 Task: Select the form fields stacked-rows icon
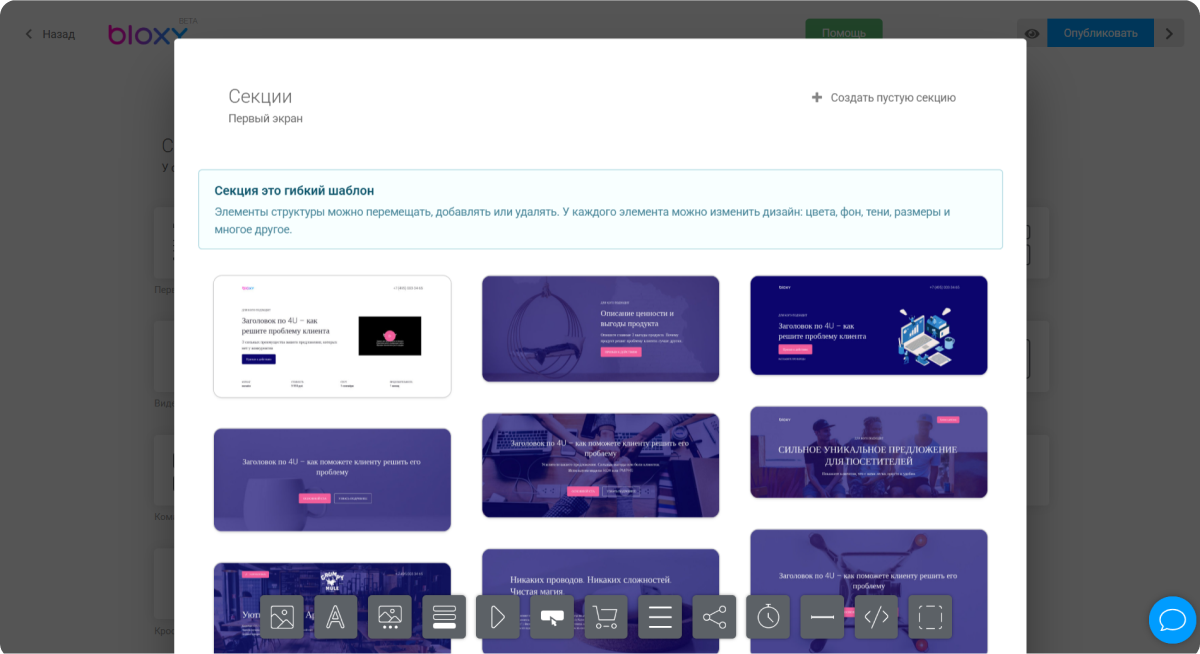(x=444, y=617)
